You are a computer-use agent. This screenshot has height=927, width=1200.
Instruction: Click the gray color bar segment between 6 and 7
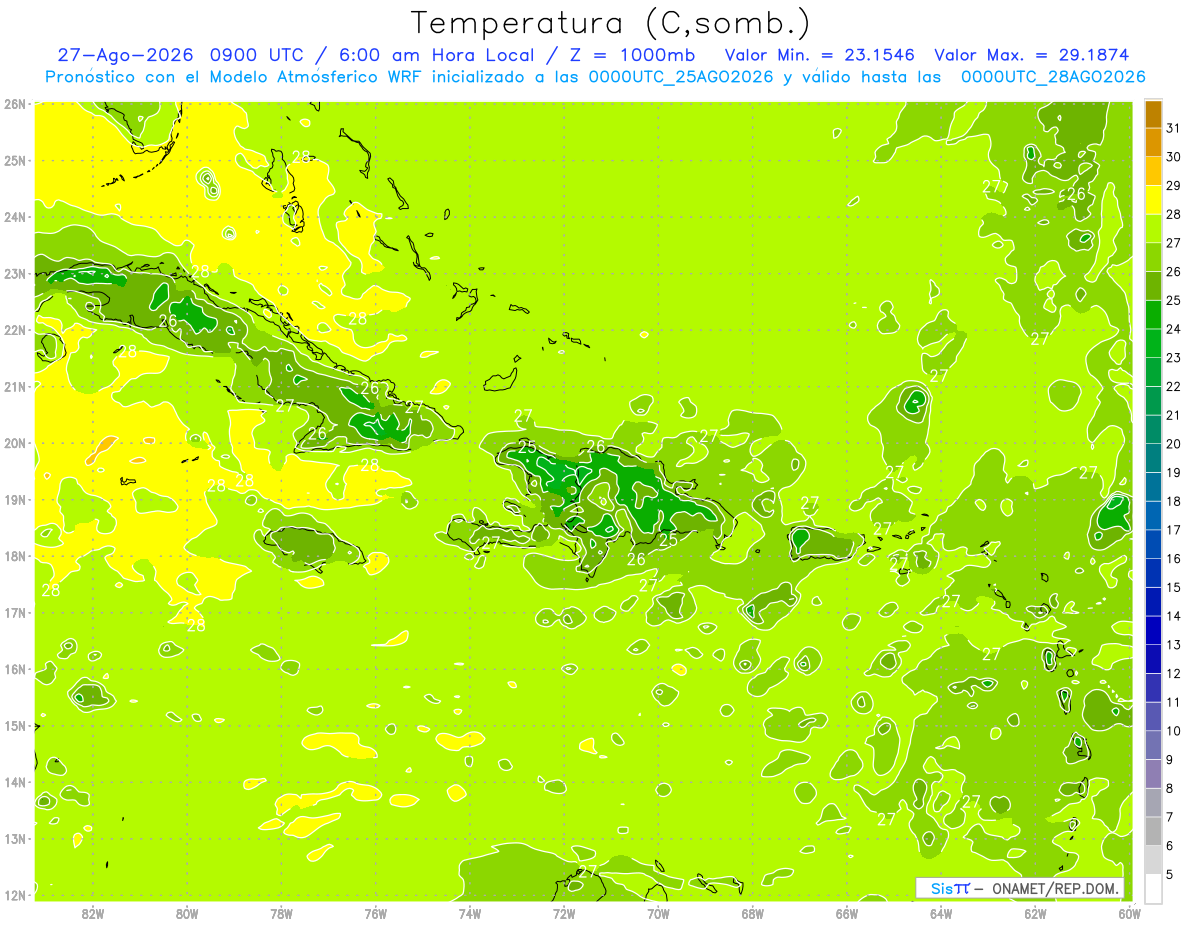click(x=1153, y=830)
